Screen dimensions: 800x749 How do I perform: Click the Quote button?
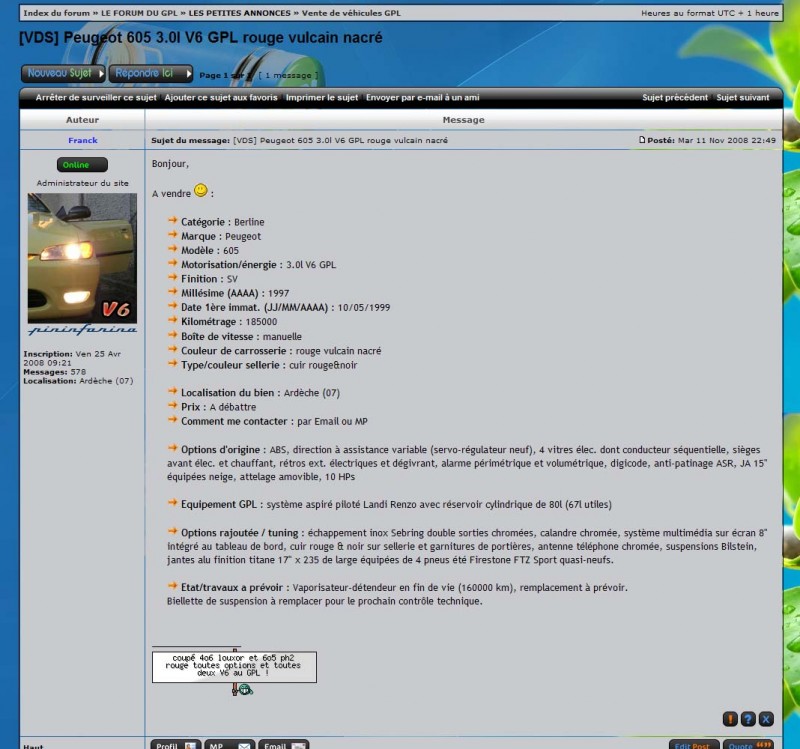[x=749, y=745]
